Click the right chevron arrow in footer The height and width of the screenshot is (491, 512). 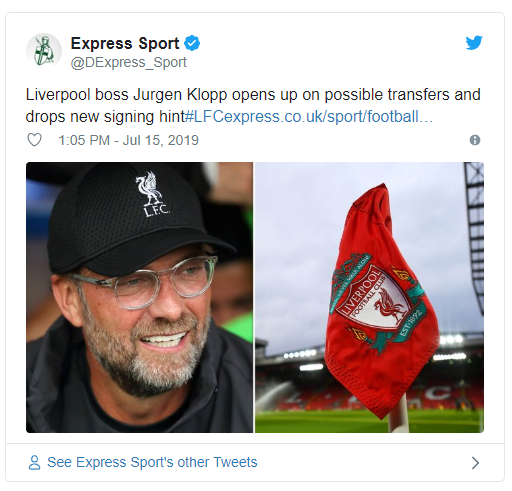(476, 463)
